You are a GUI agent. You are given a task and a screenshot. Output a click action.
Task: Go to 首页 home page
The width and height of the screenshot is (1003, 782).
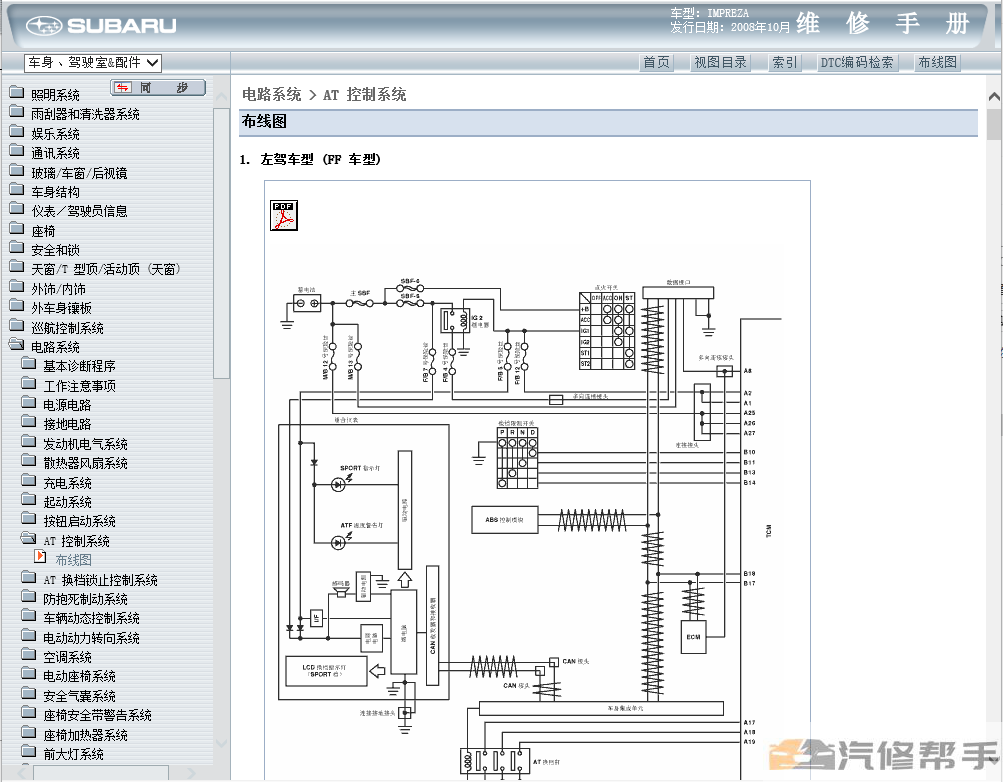656,63
